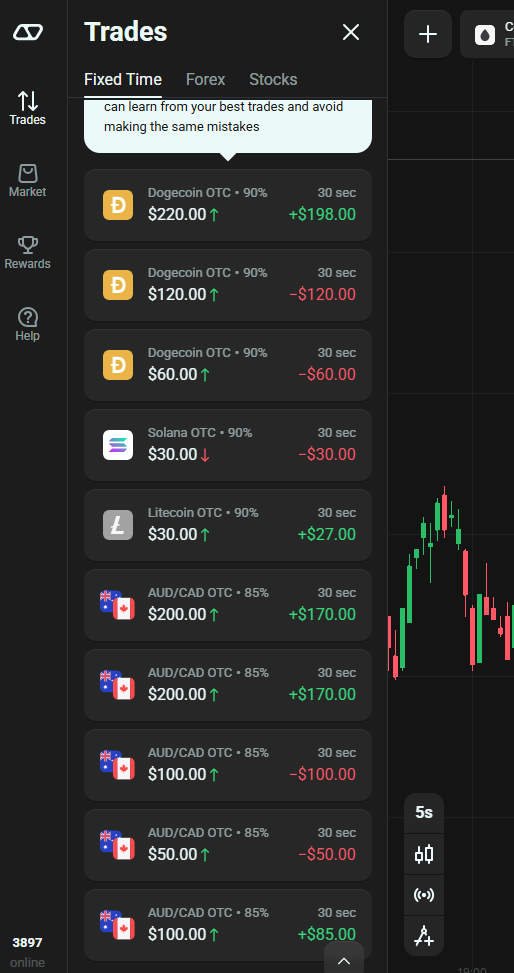
Task: Open the asset selector with drop icon
Action: coord(488,34)
